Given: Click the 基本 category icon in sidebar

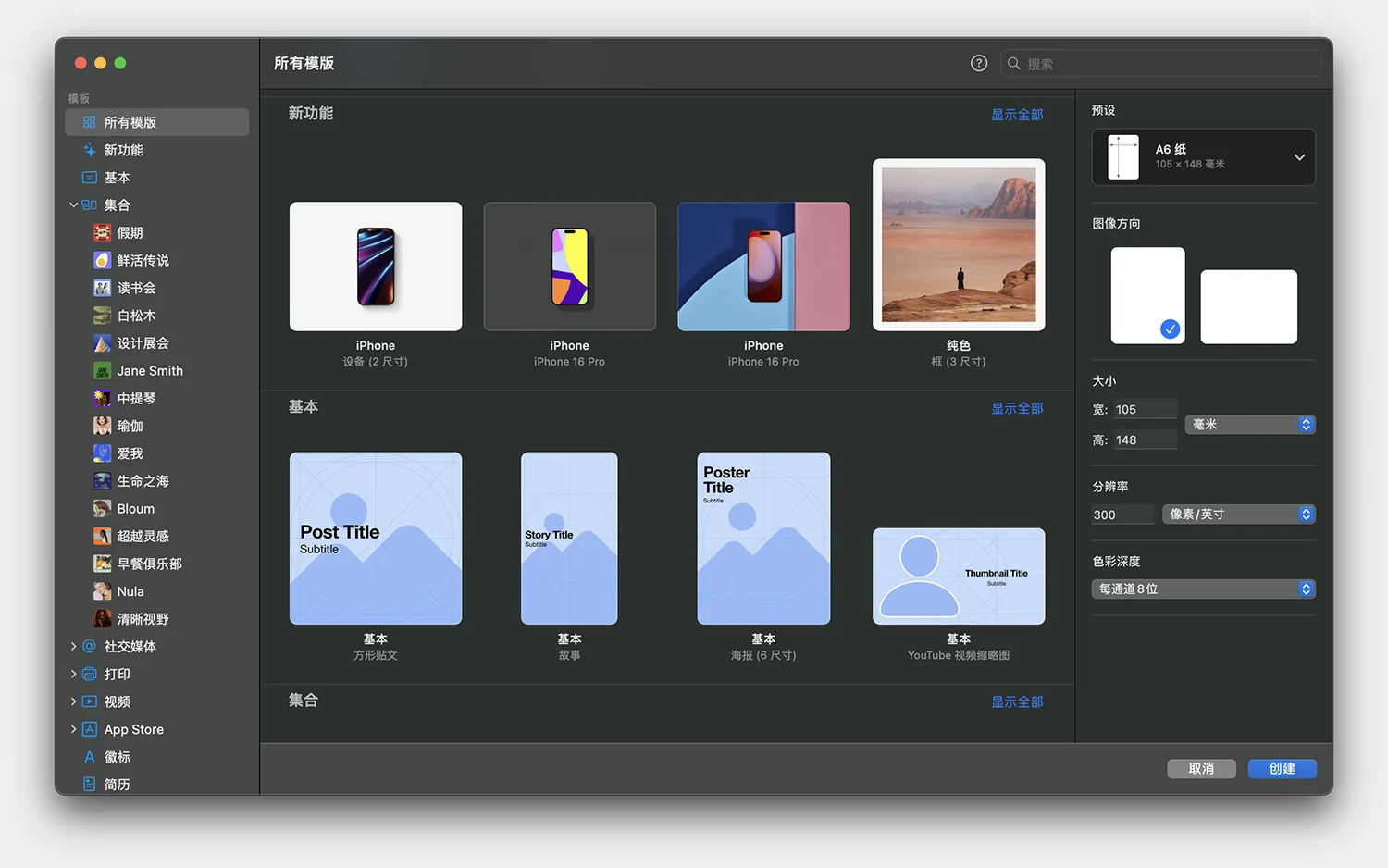Looking at the screenshot, I should point(90,178).
